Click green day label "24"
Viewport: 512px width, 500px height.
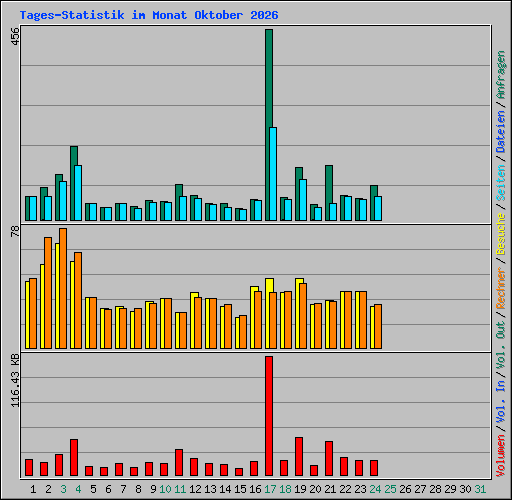point(375,489)
